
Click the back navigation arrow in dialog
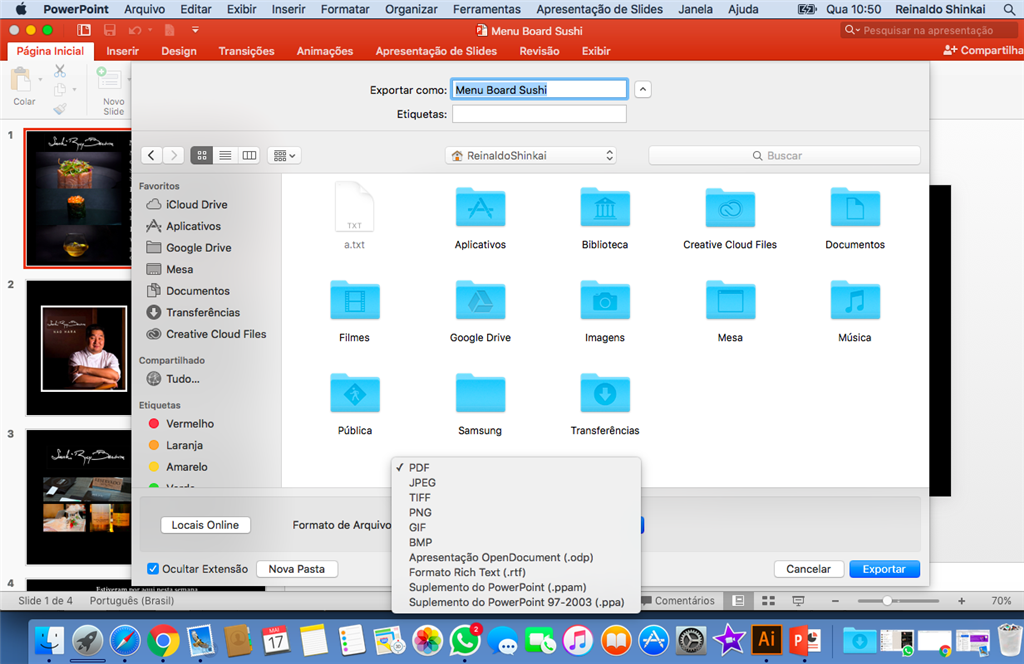[x=152, y=155]
